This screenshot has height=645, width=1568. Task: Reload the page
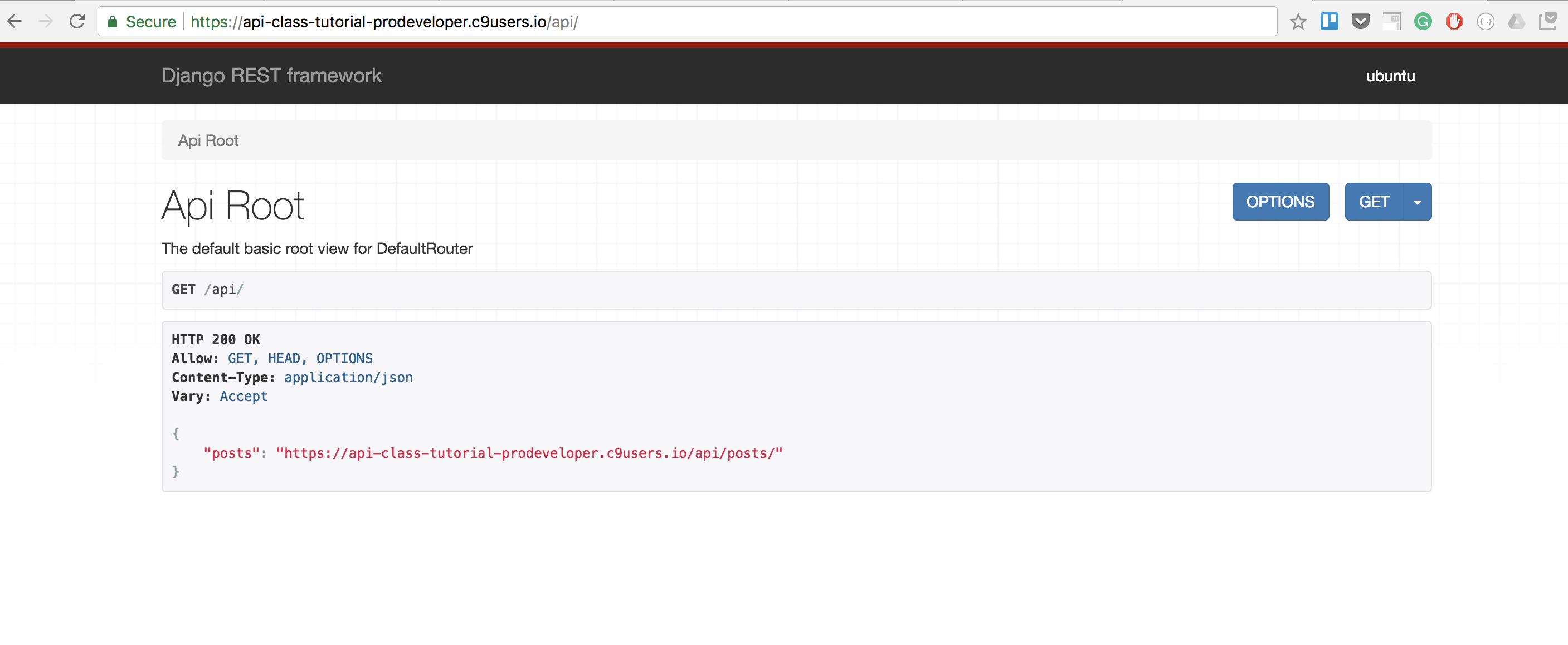pyautogui.click(x=77, y=22)
